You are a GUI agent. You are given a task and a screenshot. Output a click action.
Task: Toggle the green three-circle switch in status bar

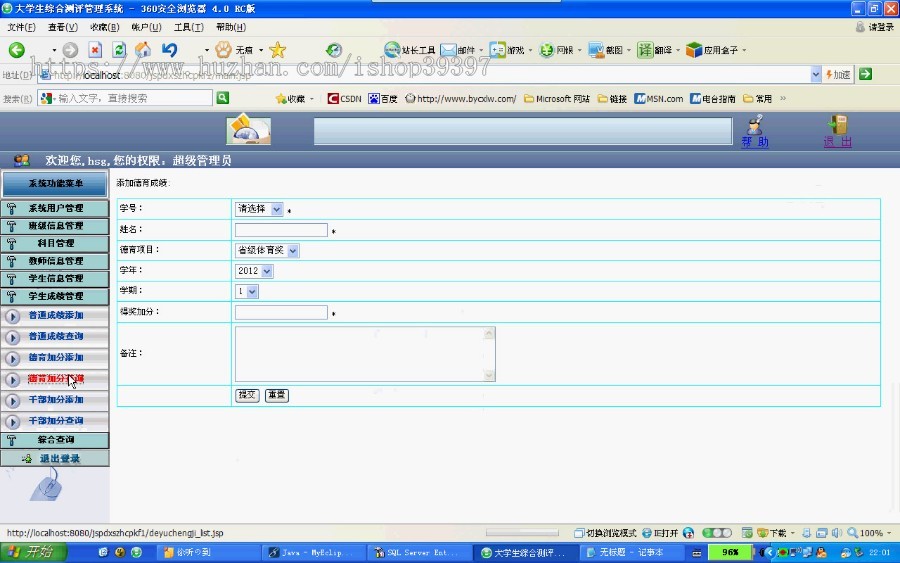(717, 533)
